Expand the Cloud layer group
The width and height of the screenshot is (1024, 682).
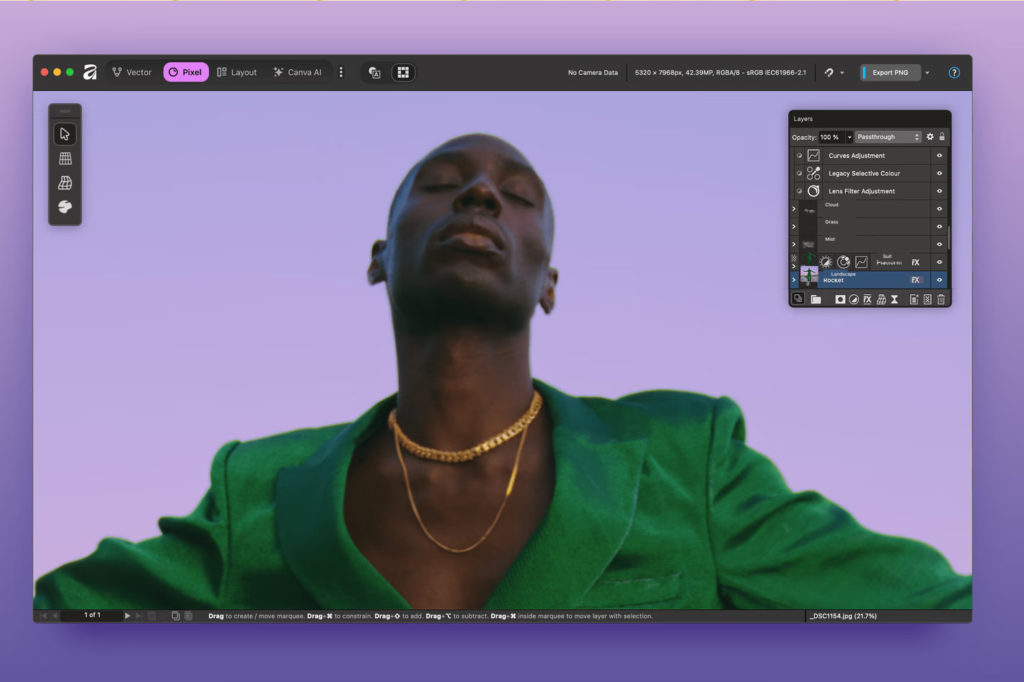click(x=794, y=209)
